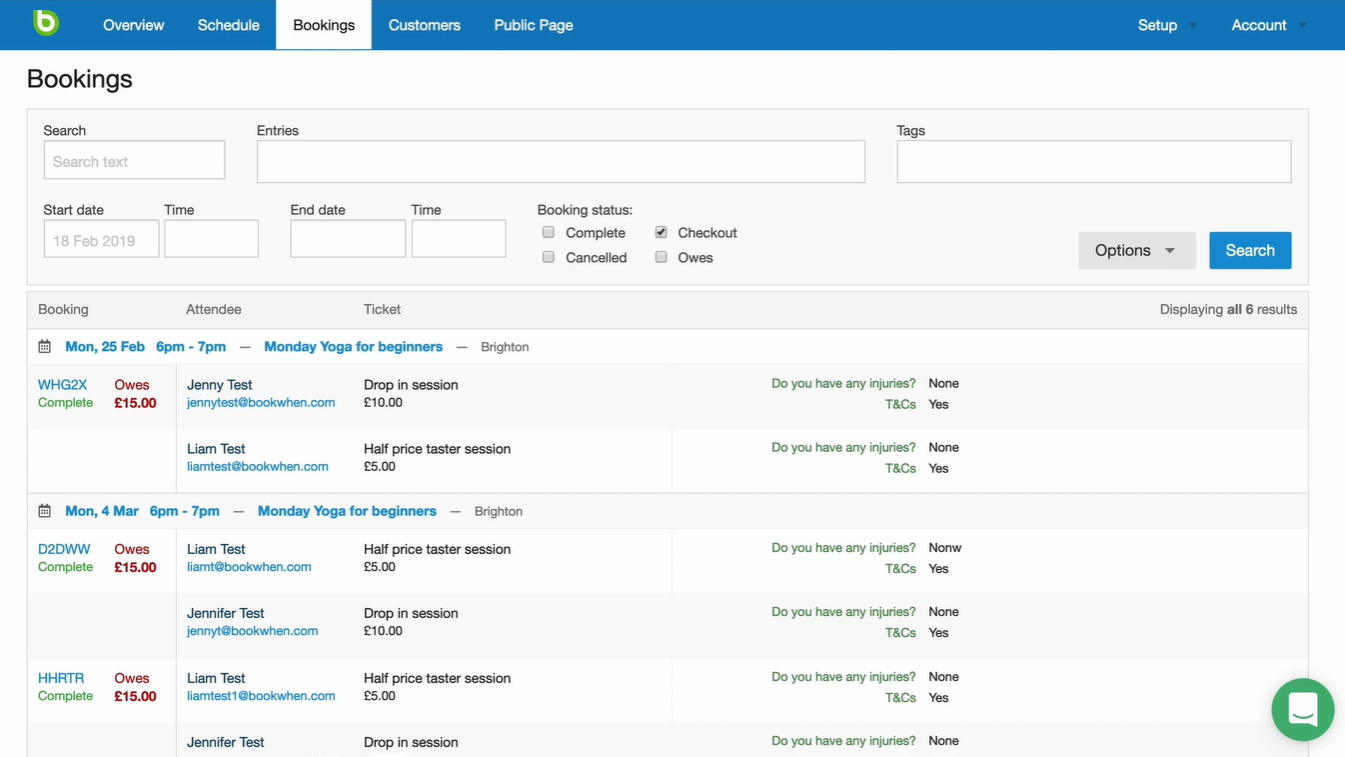The width and height of the screenshot is (1345, 757).
Task: Open Monday Yoga for beginners event details
Action: pyautogui.click(x=353, y=346)
